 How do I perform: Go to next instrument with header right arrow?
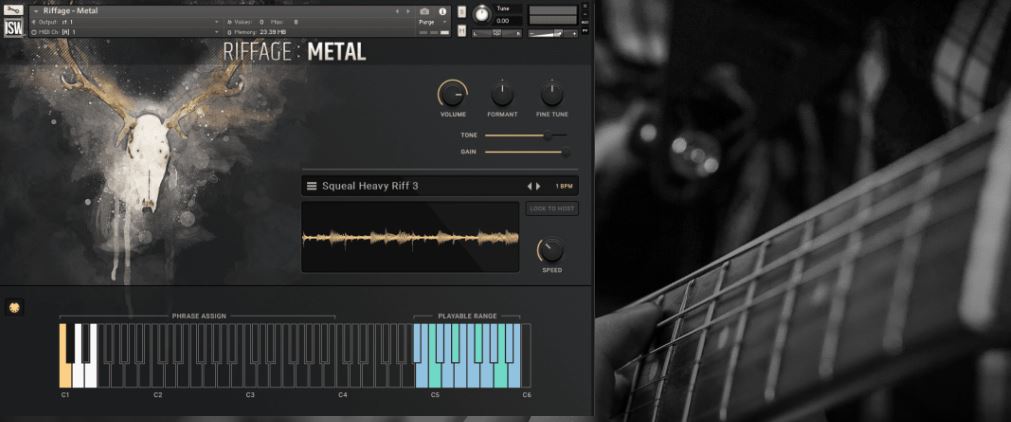(x=407, y=12)
